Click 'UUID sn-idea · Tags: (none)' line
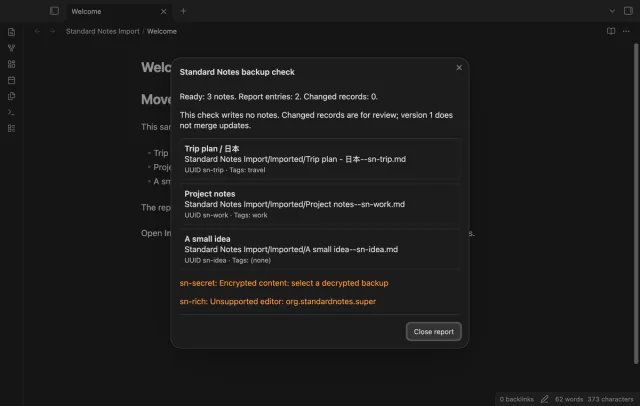This screenshot has width=640, height=406. (227, 260)
